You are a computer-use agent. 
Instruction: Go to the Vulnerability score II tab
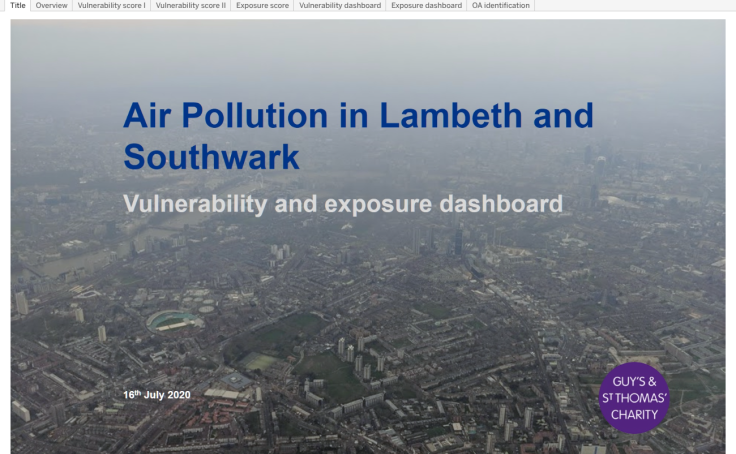coord(191,6)
